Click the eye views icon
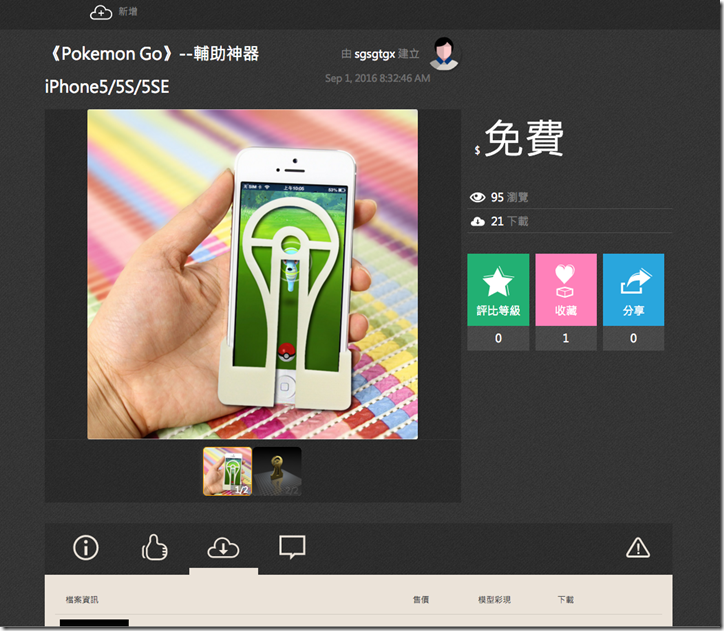This screenshot has width=724, height=631. click(477, 198)
